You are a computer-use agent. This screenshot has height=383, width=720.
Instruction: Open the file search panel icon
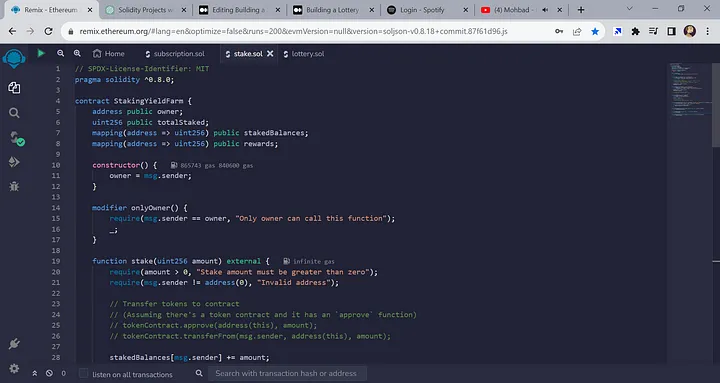[x=14, y=113]
